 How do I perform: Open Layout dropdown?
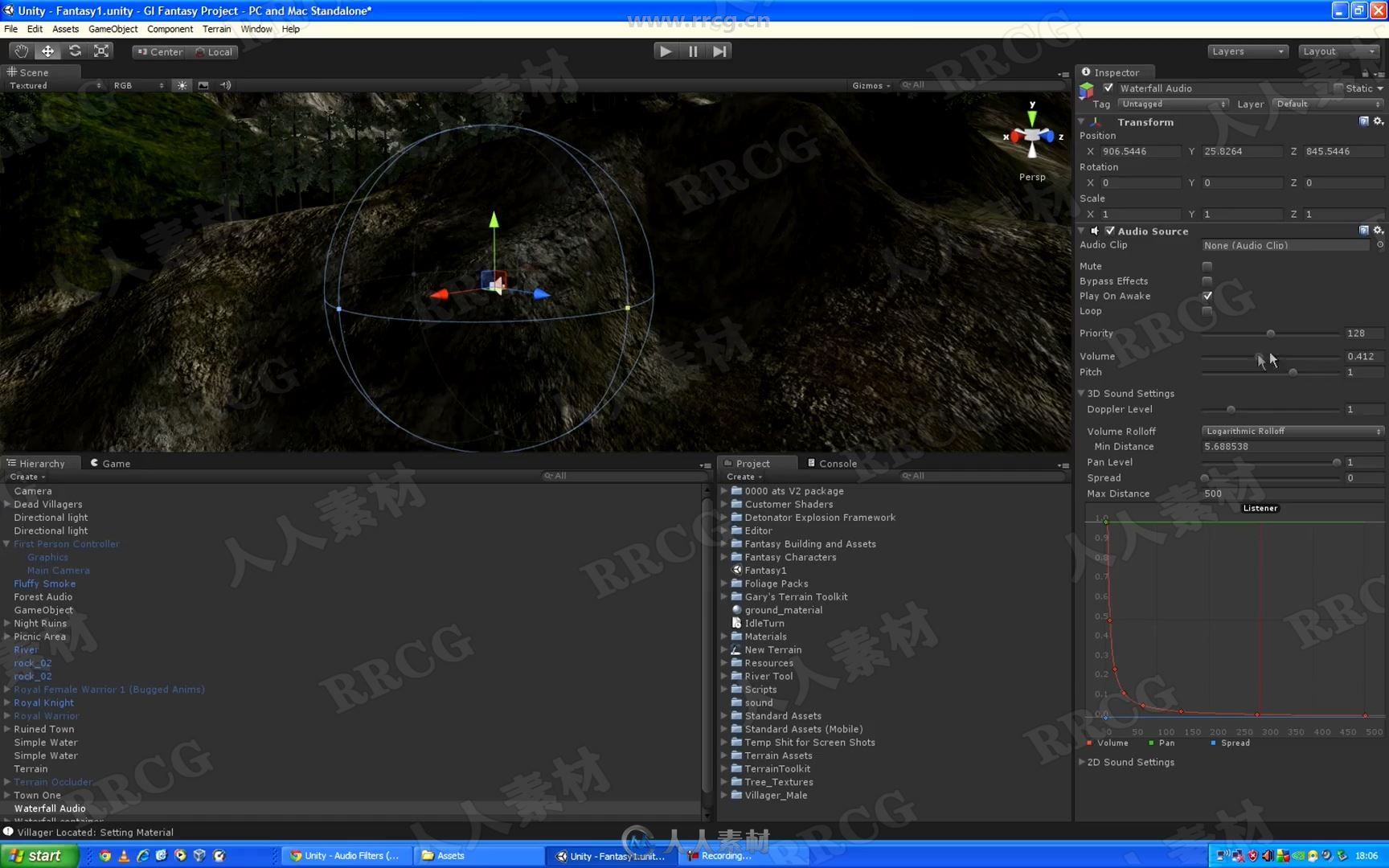coord(1339,51)
